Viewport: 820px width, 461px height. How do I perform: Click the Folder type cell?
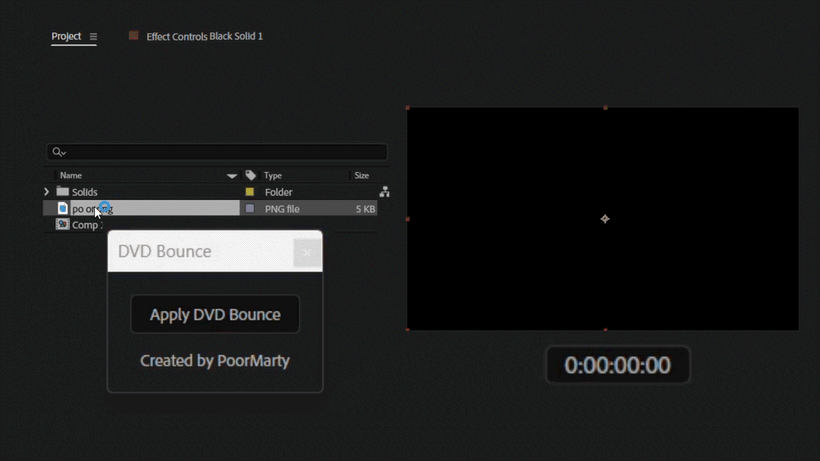(x=278, y=192)
